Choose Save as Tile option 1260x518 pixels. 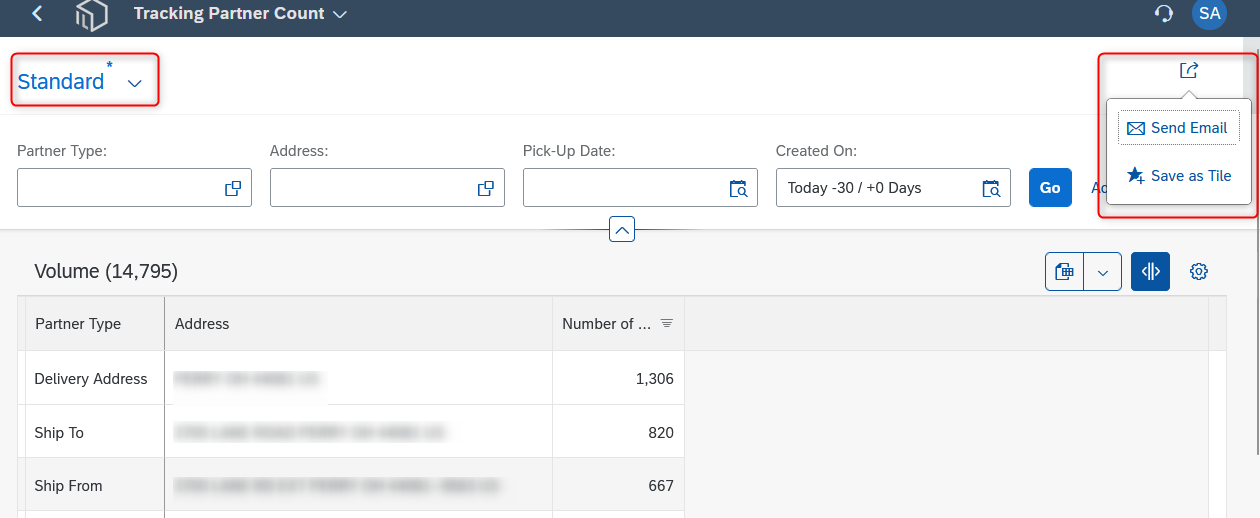pos(1179,176)
